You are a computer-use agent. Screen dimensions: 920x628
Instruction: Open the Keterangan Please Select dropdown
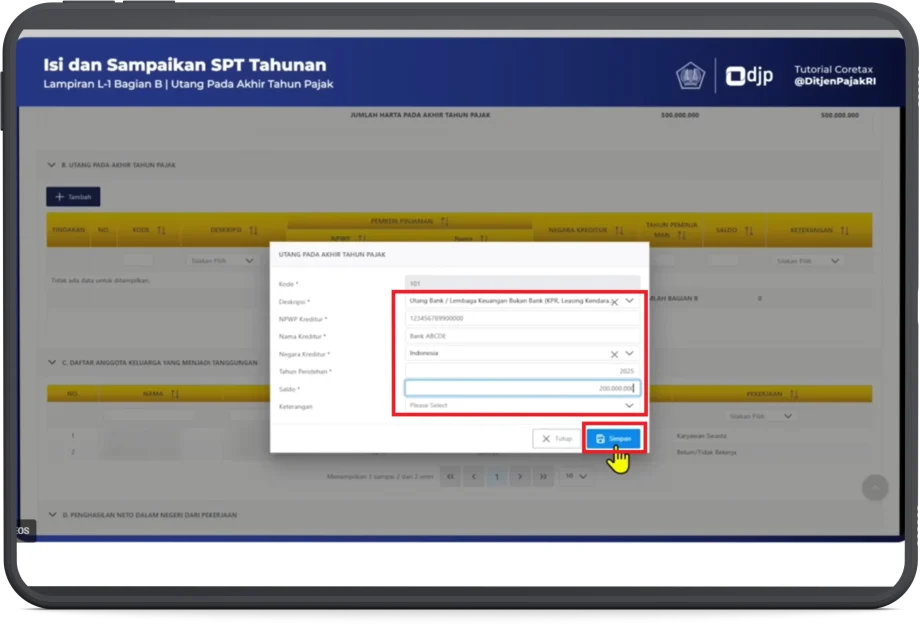(x=629, y=406)
